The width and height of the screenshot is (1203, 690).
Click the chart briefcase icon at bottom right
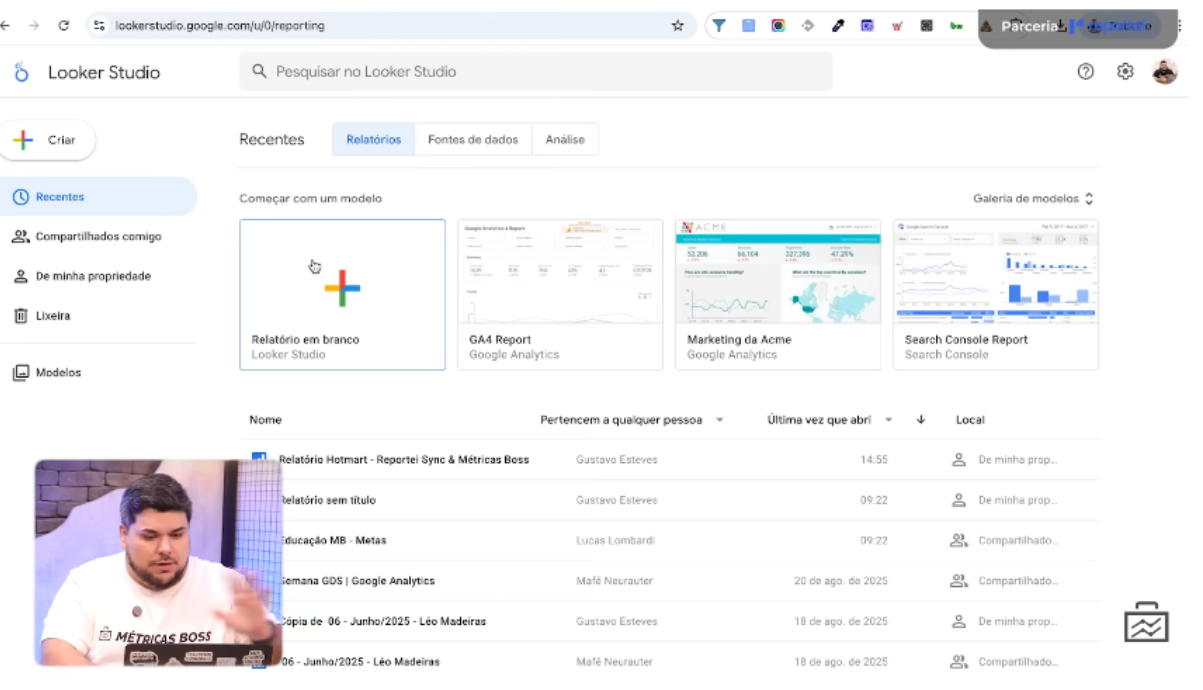pos(1146,624)
